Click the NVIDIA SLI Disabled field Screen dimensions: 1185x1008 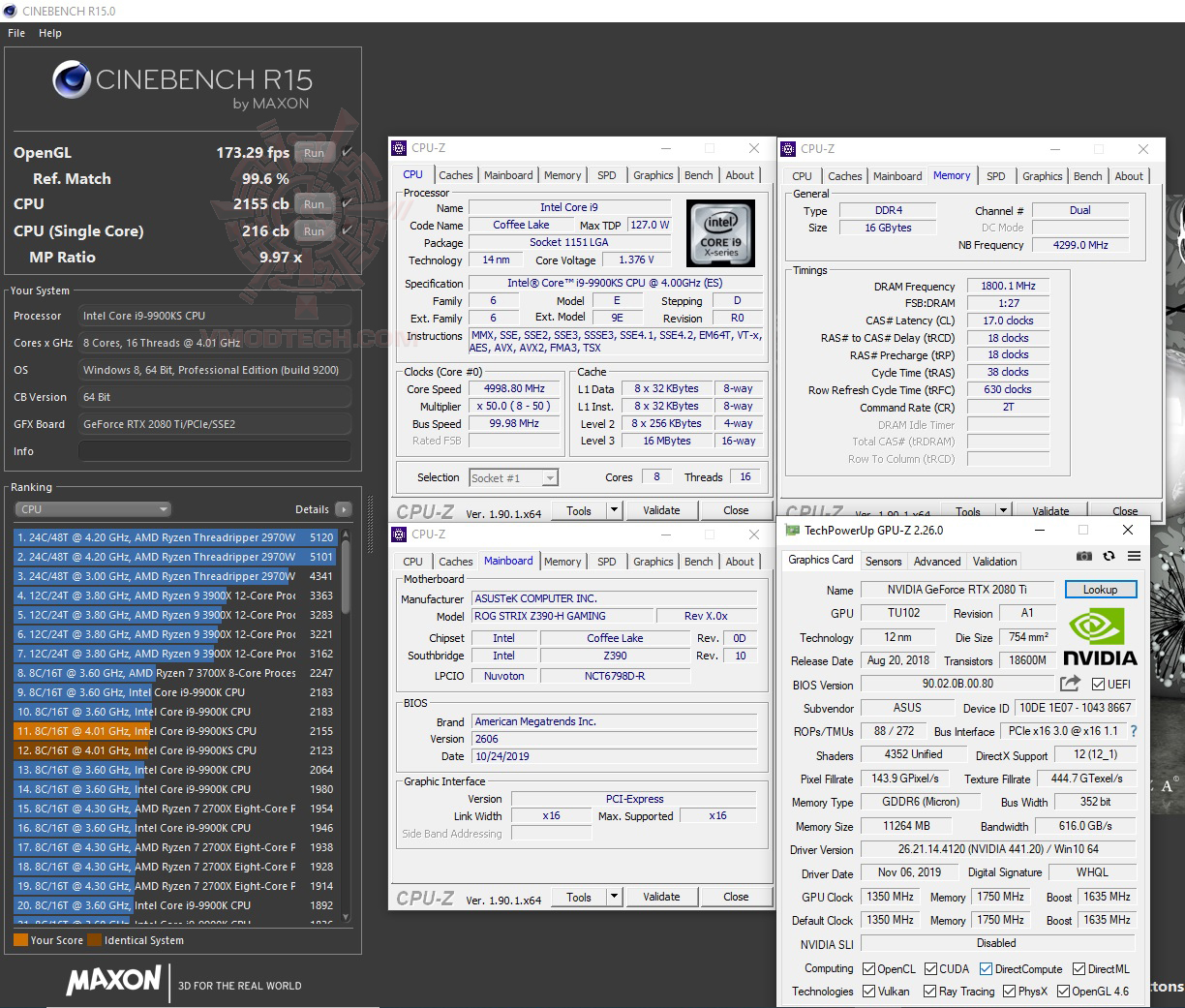pos(996,943)
